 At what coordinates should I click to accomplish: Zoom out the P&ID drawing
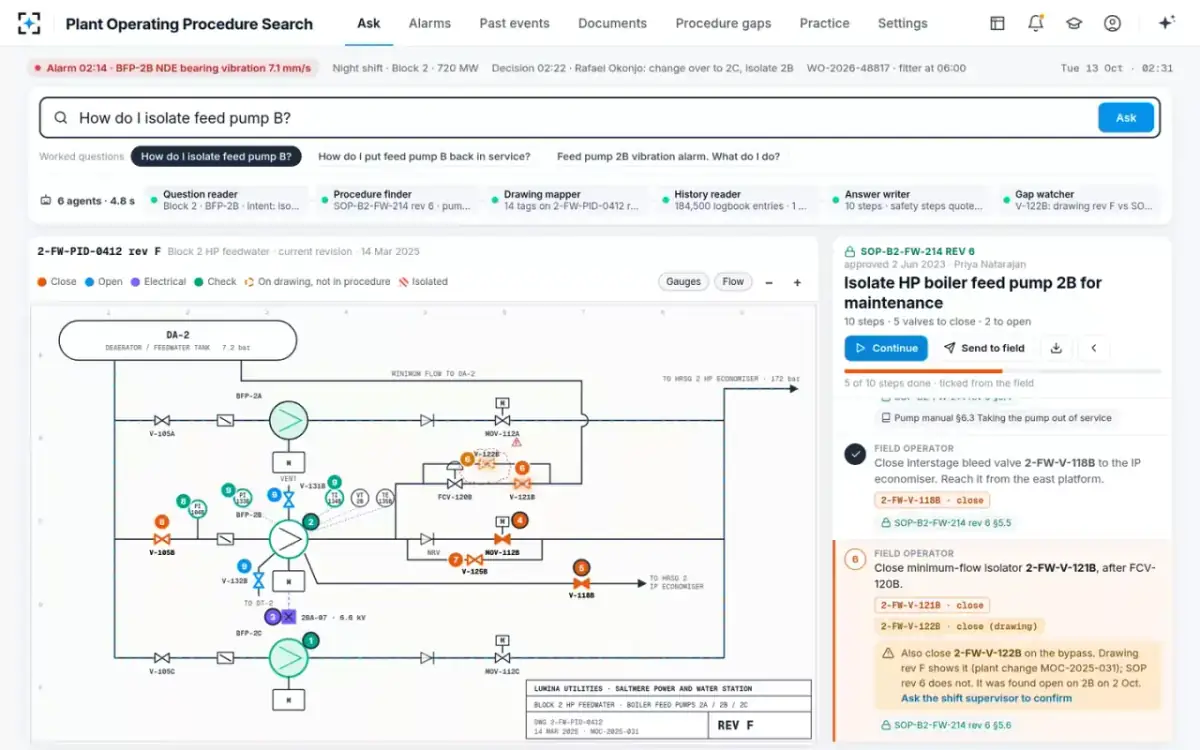pos(769,282)
